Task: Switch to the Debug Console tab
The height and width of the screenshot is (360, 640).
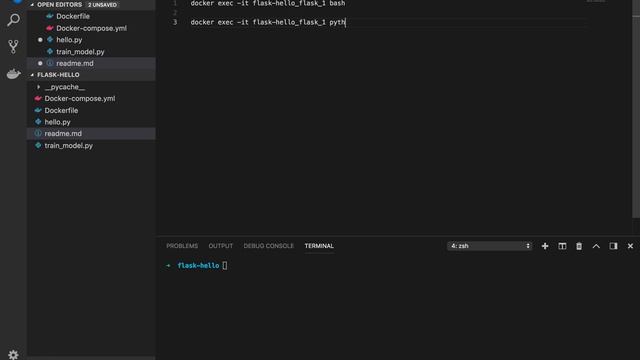Action: 269,246
